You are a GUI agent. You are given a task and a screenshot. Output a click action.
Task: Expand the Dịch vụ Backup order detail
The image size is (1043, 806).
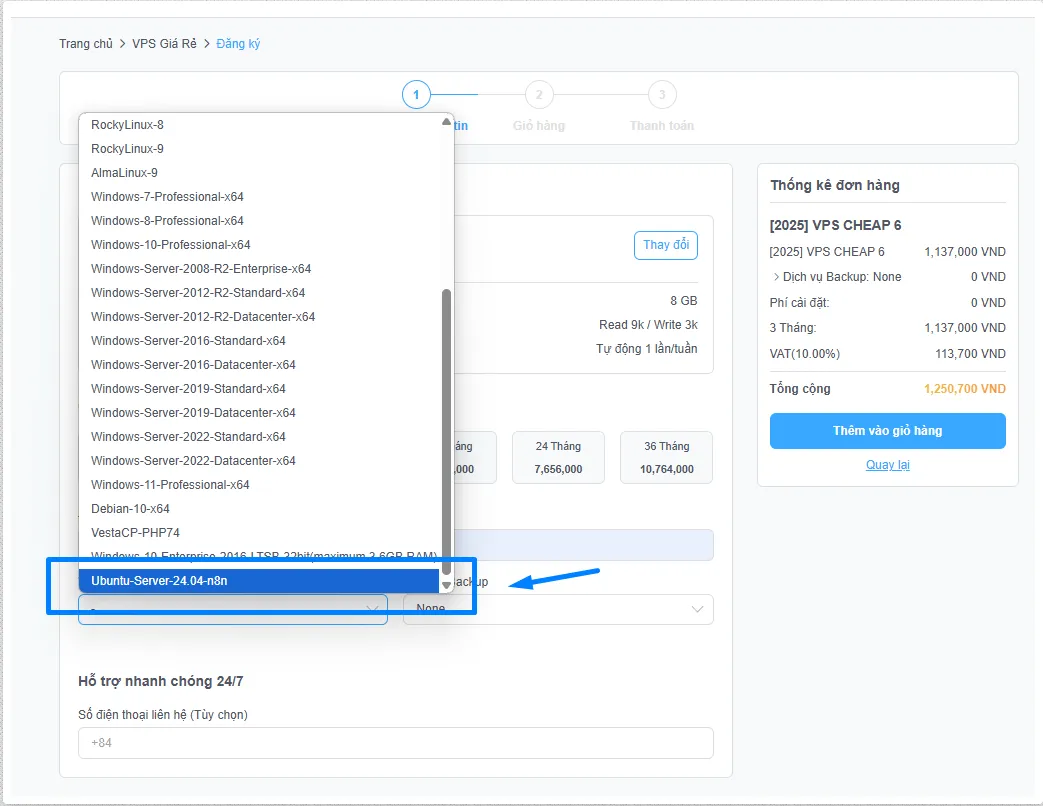(776, 277)
